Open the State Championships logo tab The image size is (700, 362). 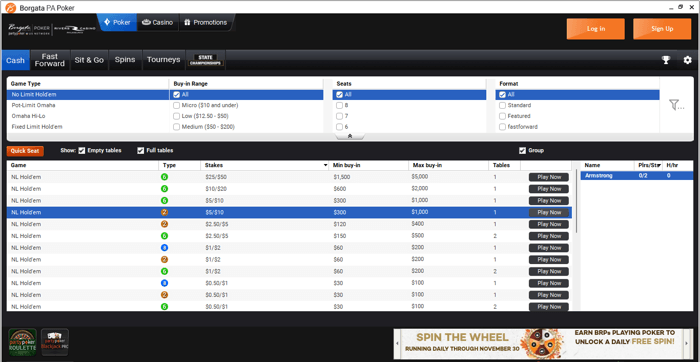(x=206, y=60)
